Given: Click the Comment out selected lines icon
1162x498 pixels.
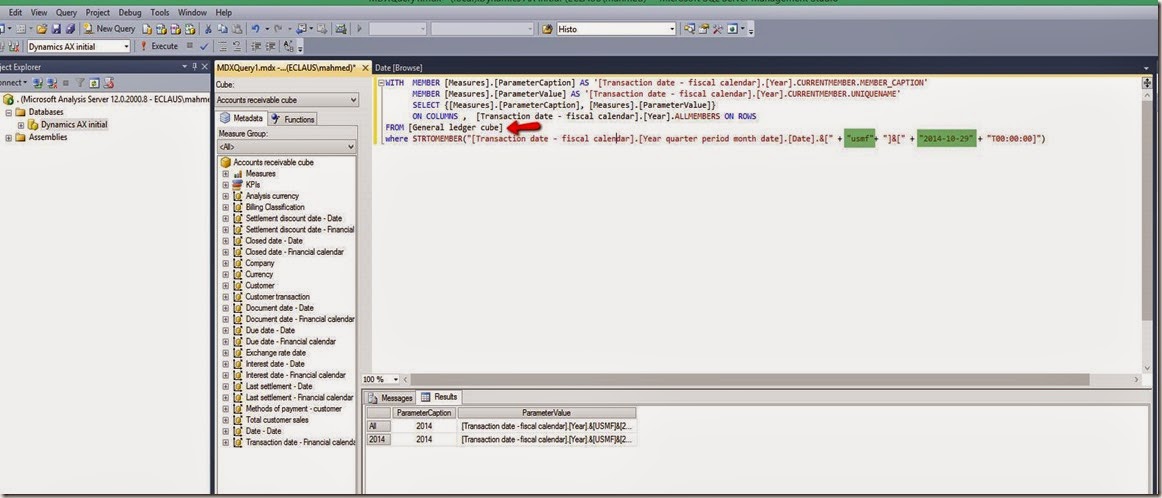Looking at the screenshot, I should (x=223, y=46).
